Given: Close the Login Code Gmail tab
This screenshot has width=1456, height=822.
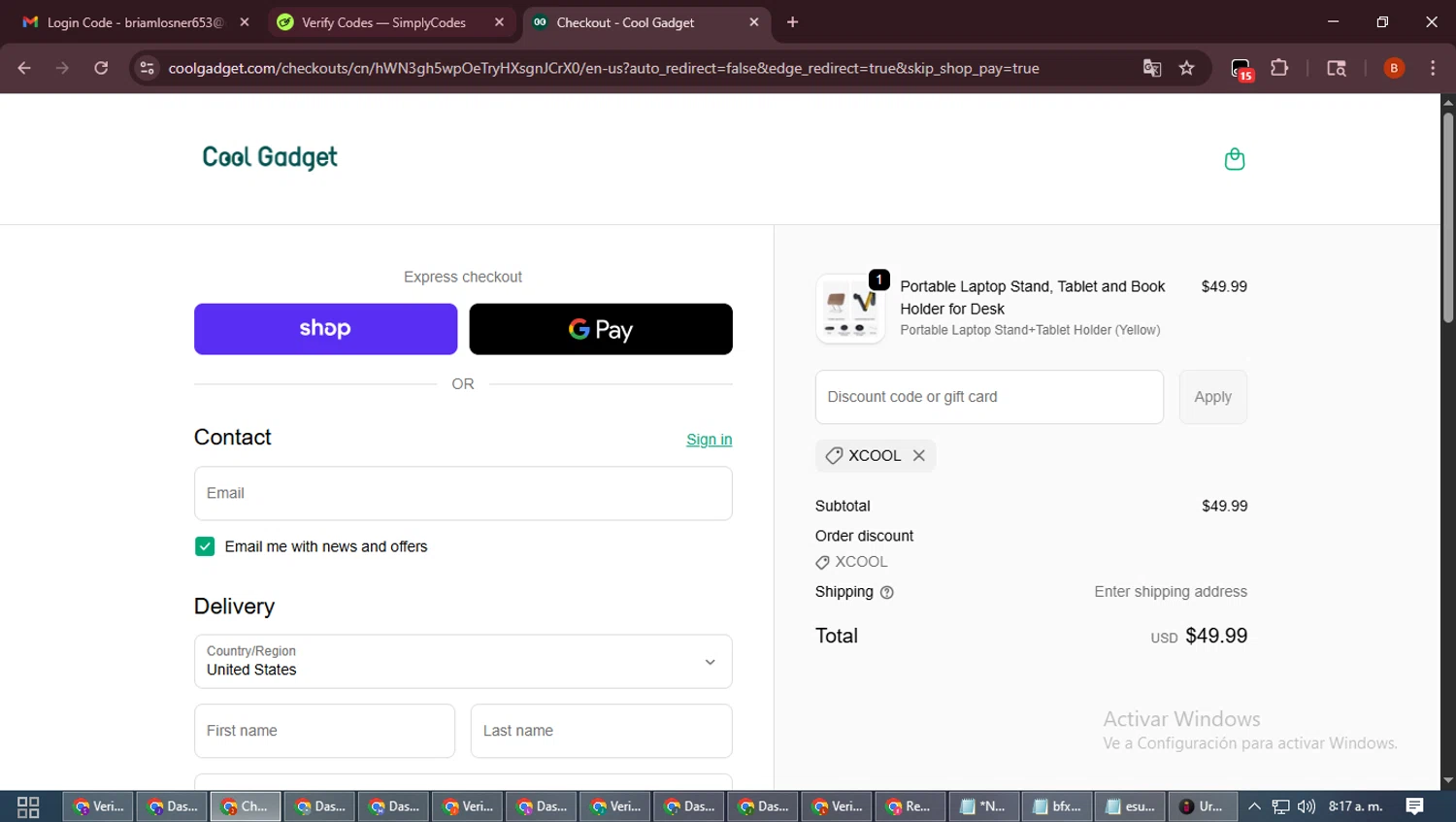Looking at the screenshot, I should pyautogui.click(x=245, y=22).
